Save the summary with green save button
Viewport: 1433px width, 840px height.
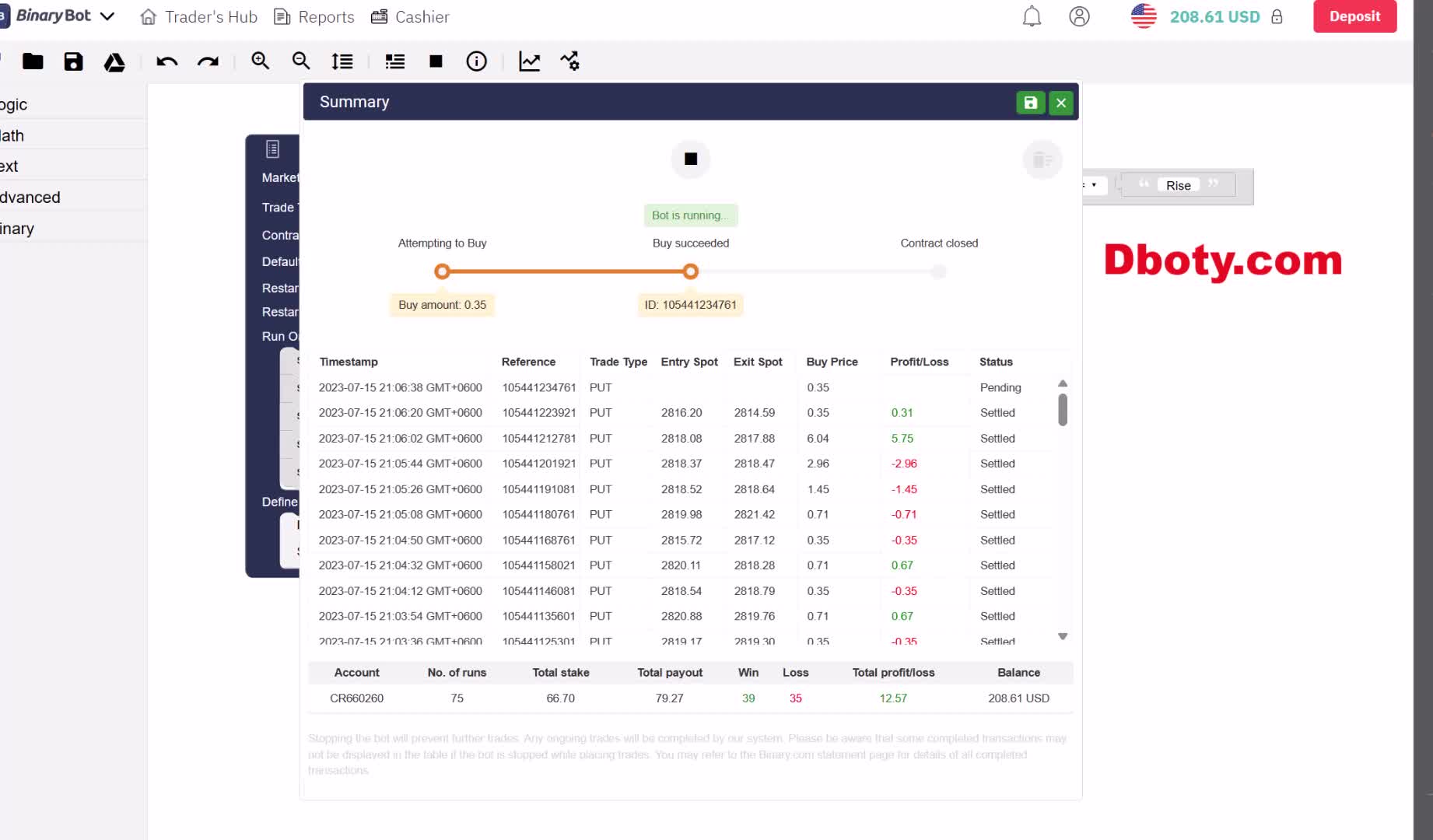[1030, 103]
